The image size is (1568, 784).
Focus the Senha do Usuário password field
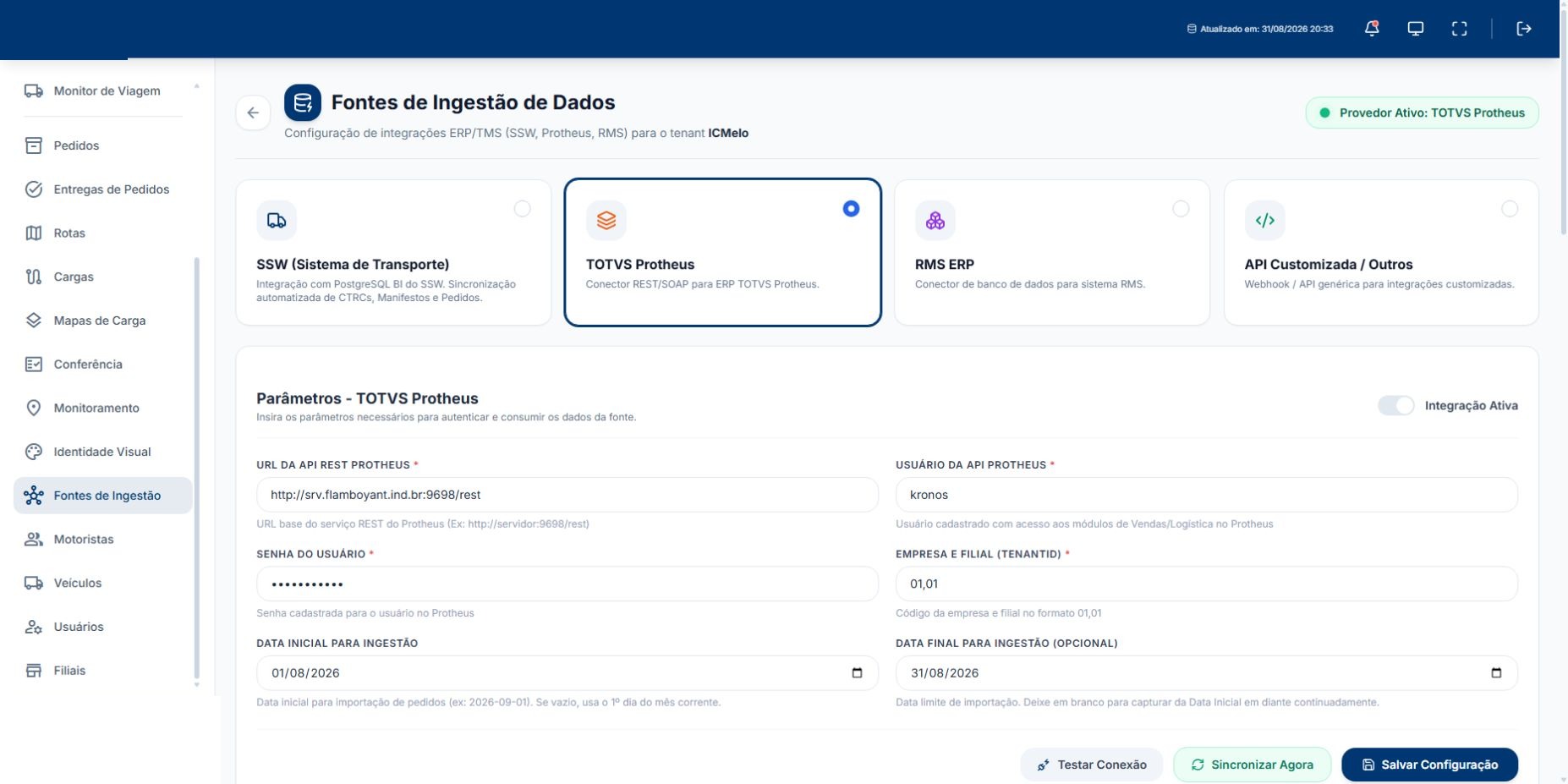pos(567,584)
